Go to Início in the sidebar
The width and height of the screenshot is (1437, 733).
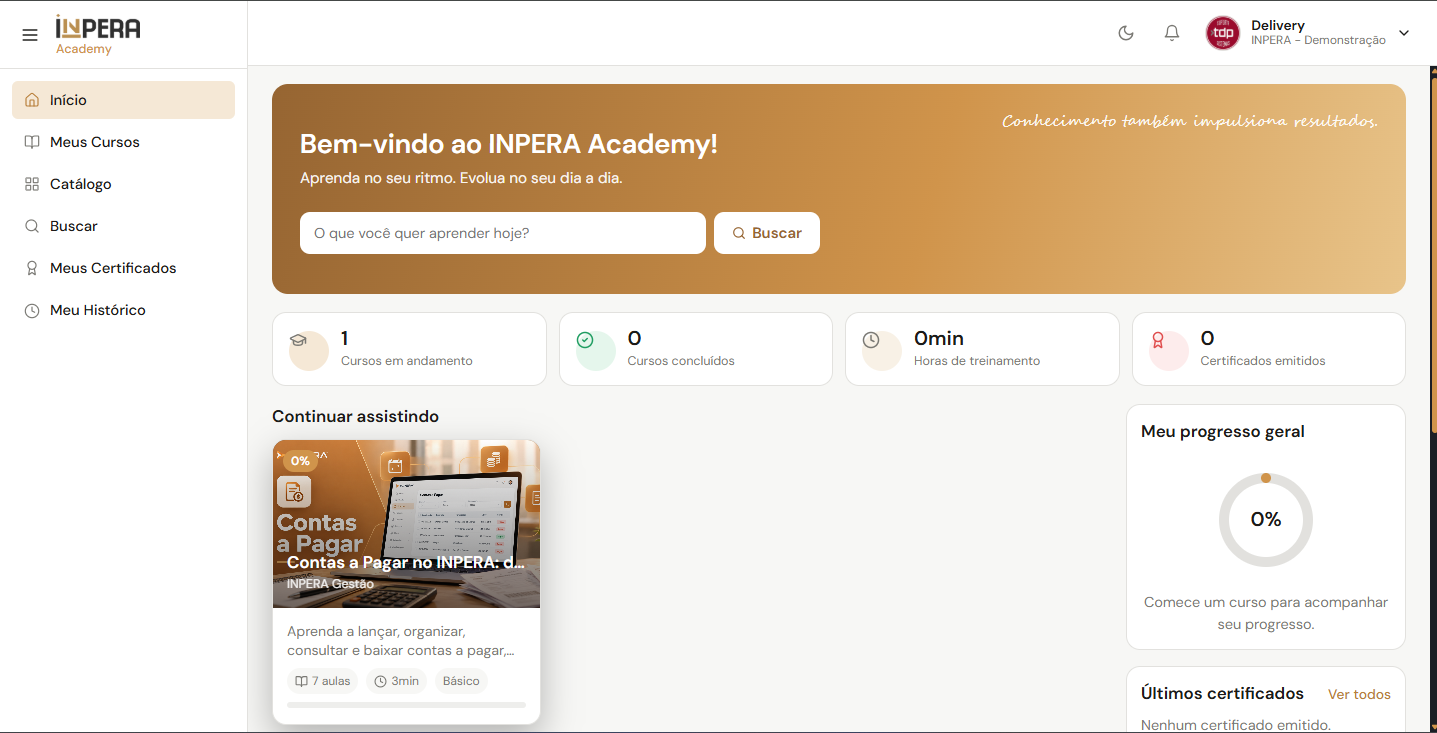(123, 100)
